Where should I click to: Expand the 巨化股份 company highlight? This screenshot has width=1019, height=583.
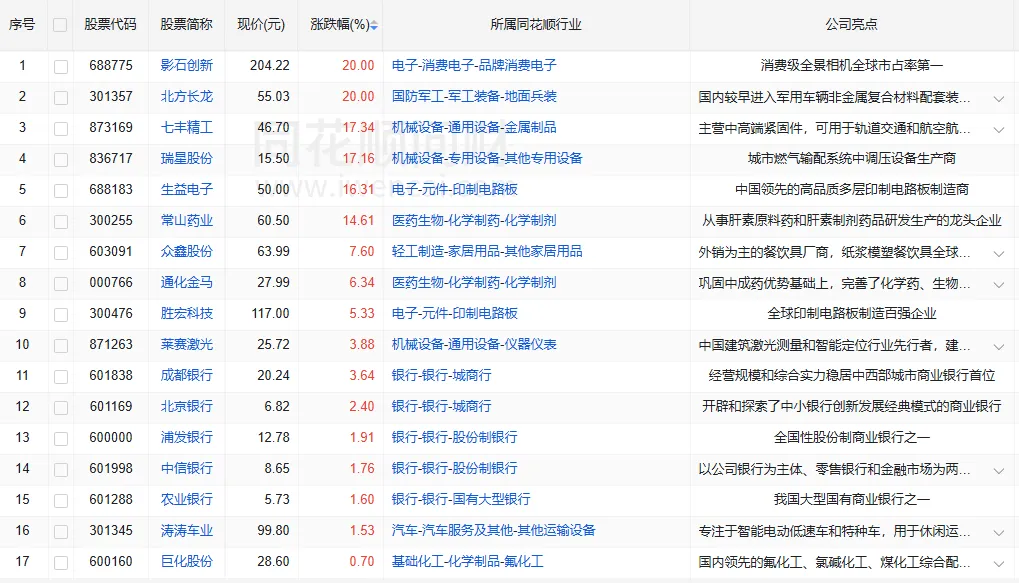(x=999, y=564)
